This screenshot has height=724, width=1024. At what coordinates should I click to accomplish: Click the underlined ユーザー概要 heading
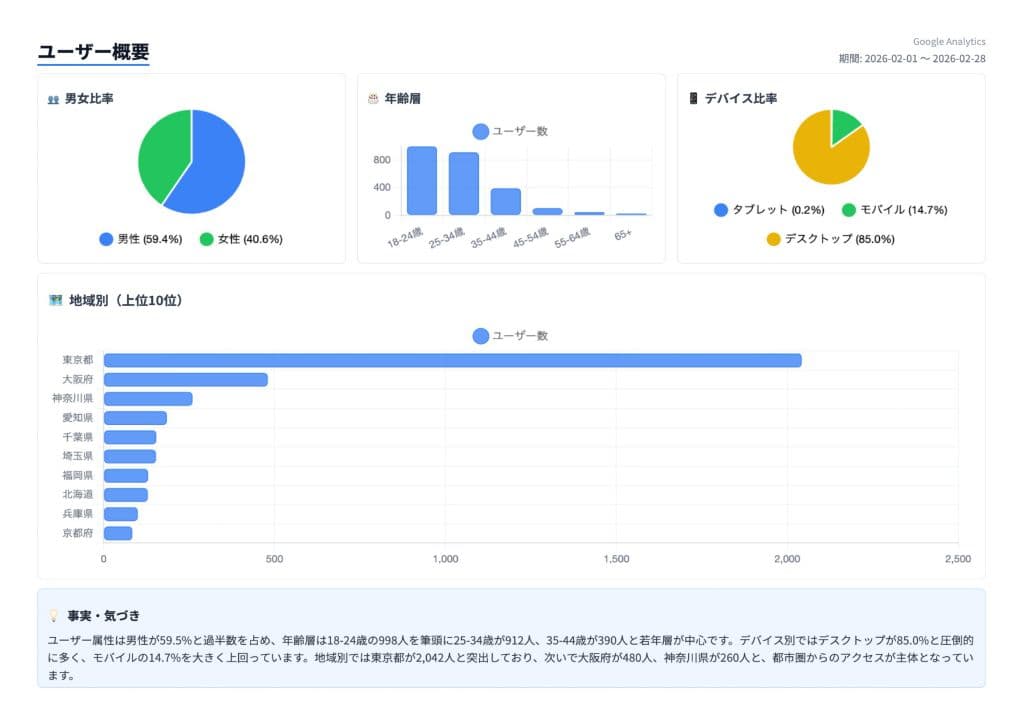94,48
